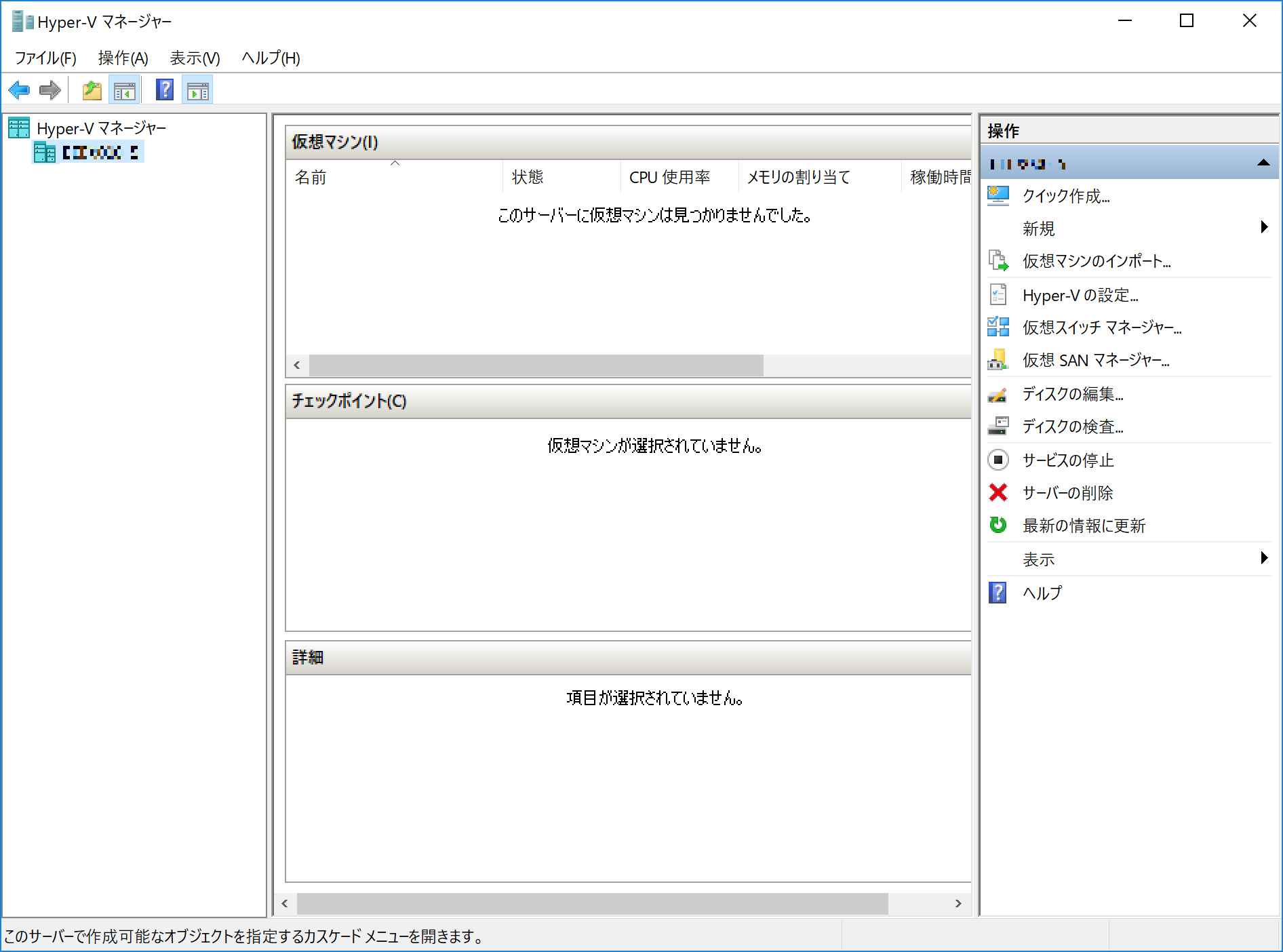This screenshot has width=1283, height=952.
Task: Click the red X サーバーの削除 icon
Action: (998, 492)
